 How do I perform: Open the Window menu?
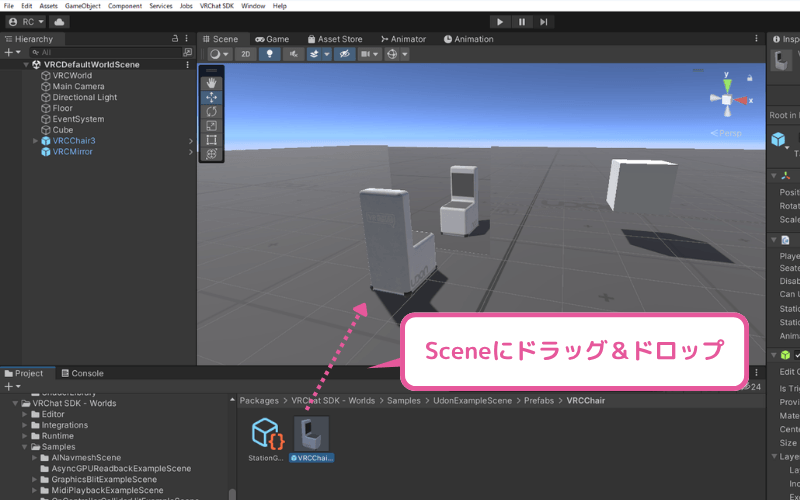tap(253, 6)
